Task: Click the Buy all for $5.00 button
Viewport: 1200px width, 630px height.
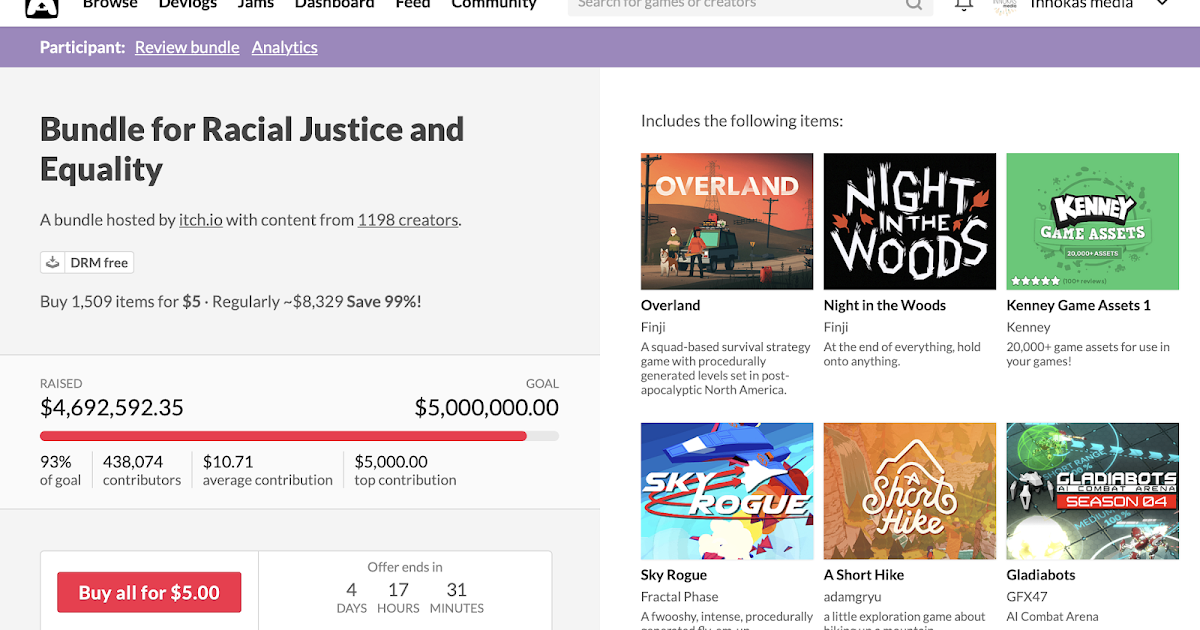Action: 149,592
